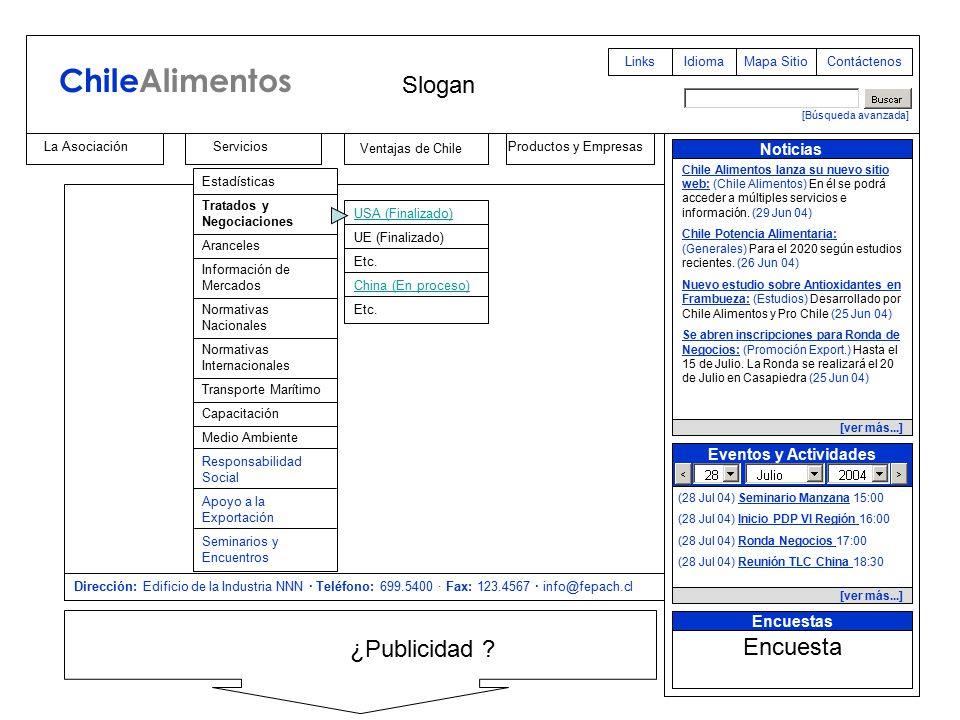Select Seminarios y Encuentros menu item
The width and height of the screenshot is (960, 720).
[x=265, y=550]
